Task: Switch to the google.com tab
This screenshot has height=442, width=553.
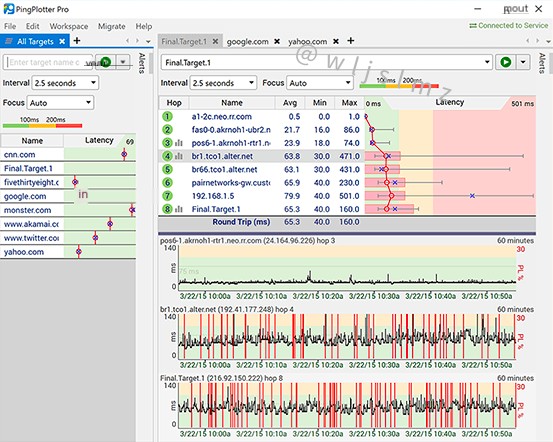Action: click(248, 42)
